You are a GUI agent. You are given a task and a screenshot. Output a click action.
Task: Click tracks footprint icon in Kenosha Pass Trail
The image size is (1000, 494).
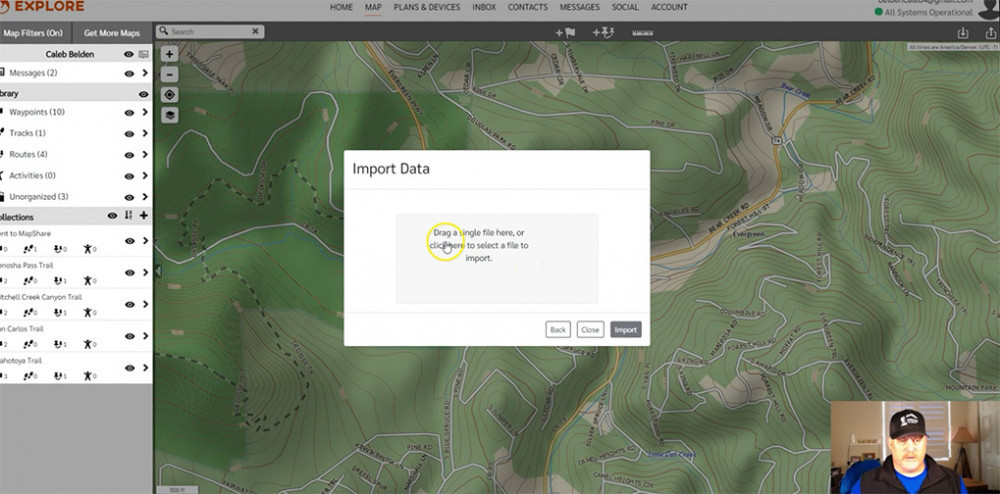pyautogui.click(x=29, y=280)
